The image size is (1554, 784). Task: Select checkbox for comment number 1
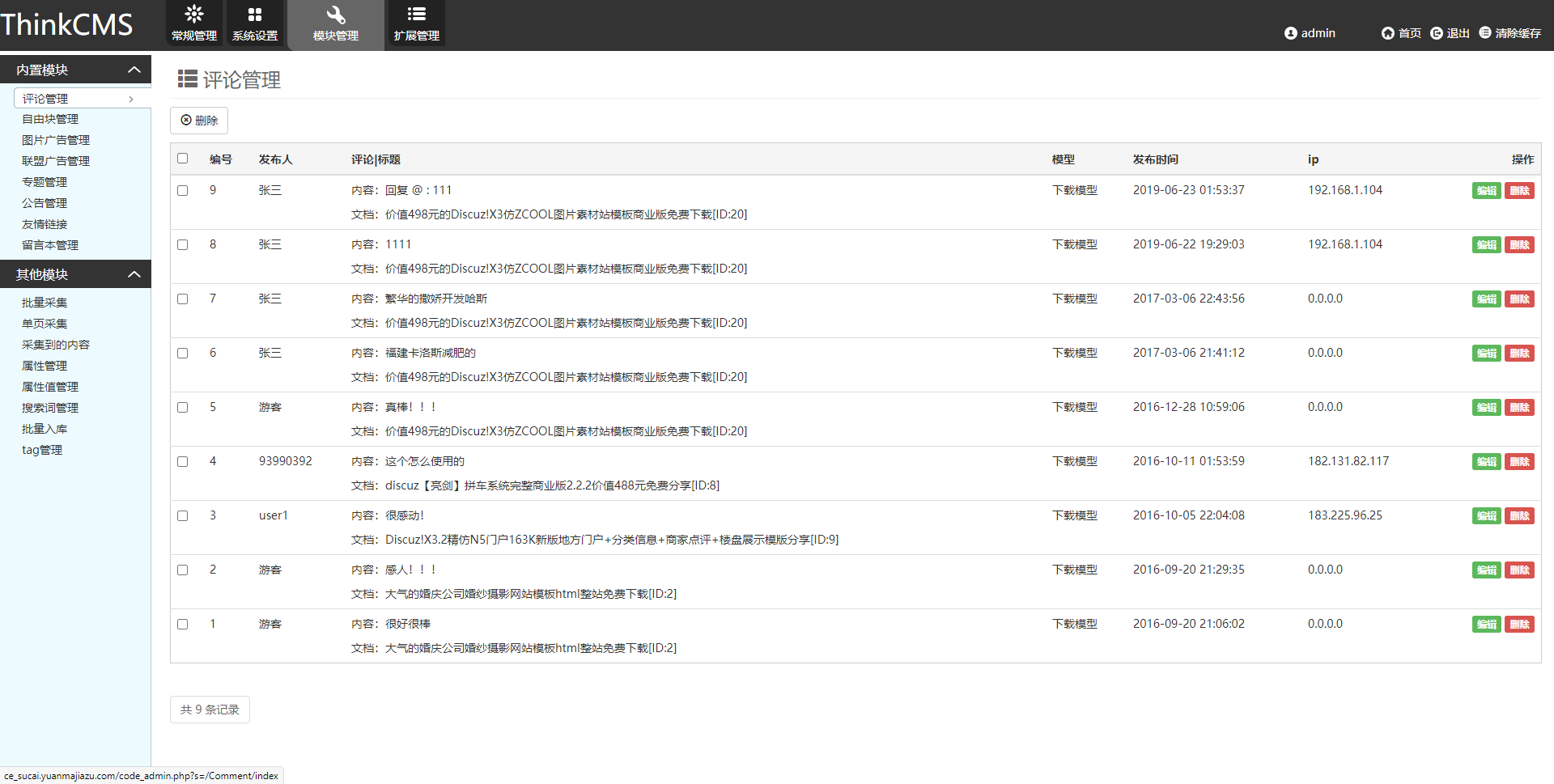(182, 625)
